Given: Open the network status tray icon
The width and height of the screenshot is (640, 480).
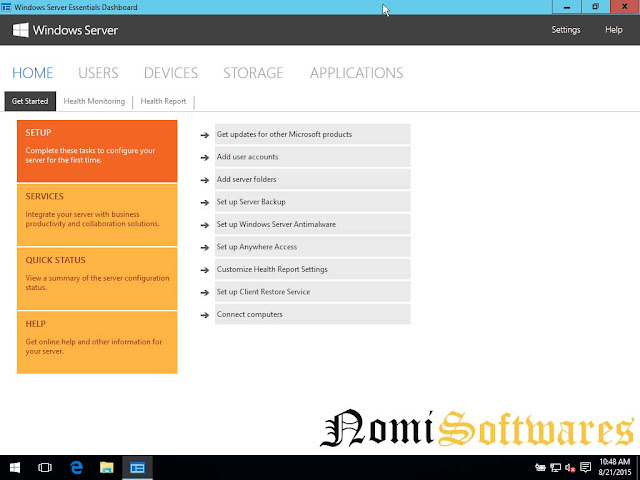Looking at the screenshot, I should click(555, 467).
